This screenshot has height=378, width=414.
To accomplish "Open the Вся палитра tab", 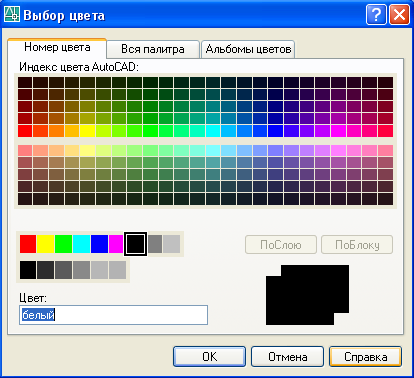I will tap(153, 49).
